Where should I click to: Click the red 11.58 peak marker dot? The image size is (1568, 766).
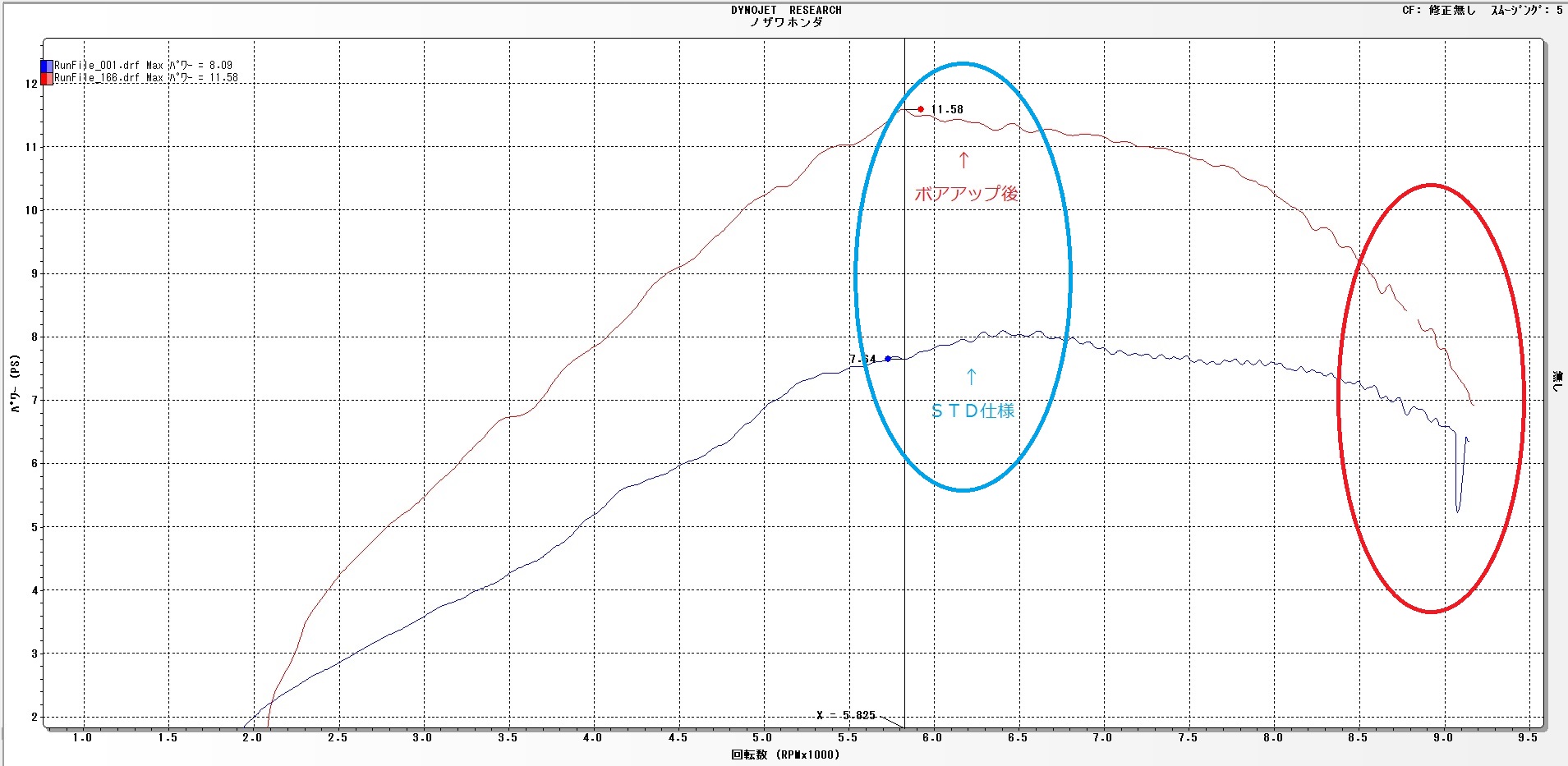pos(921,109)
